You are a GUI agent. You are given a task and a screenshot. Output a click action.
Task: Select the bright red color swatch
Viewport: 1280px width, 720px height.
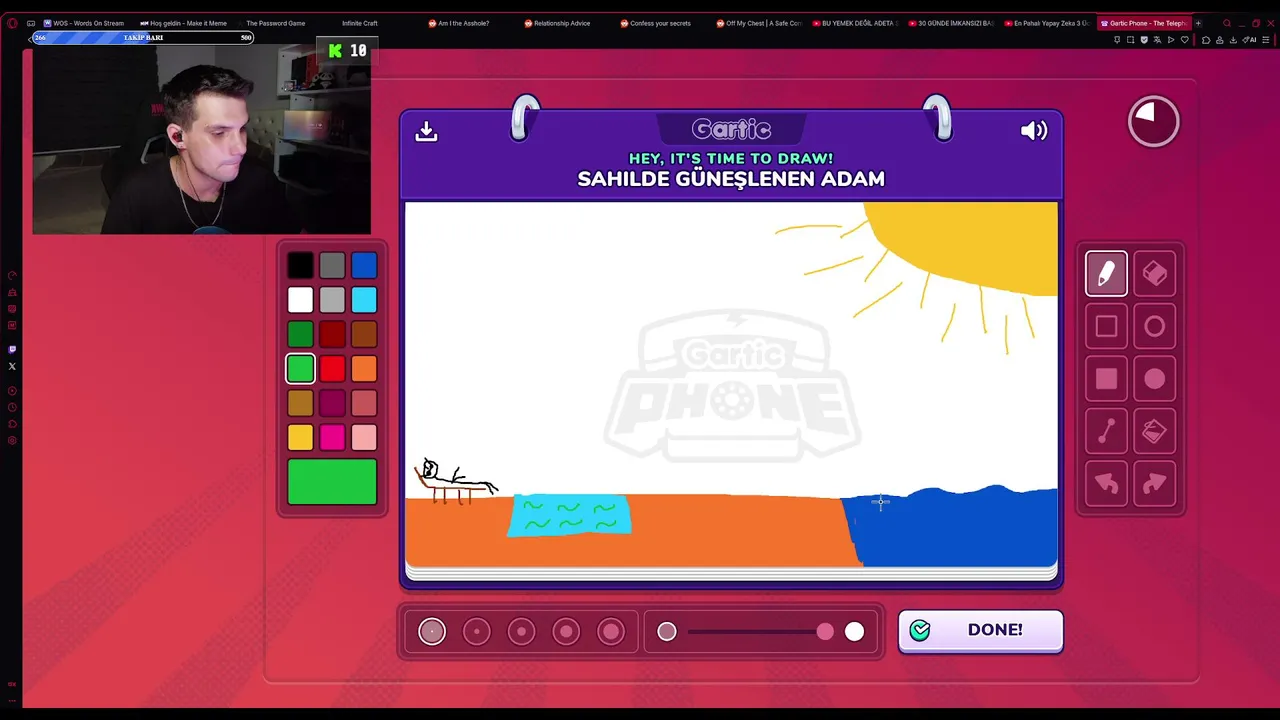332,369
